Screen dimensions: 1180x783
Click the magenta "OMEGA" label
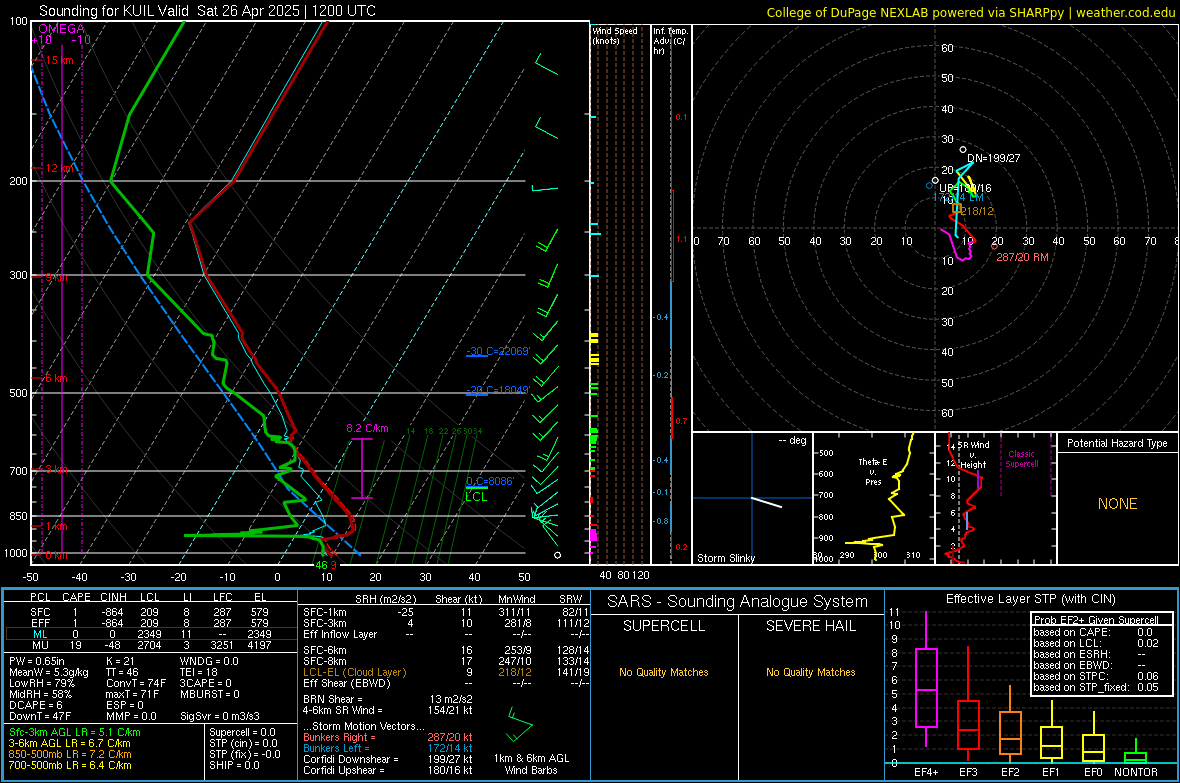(x=62, y=29)
